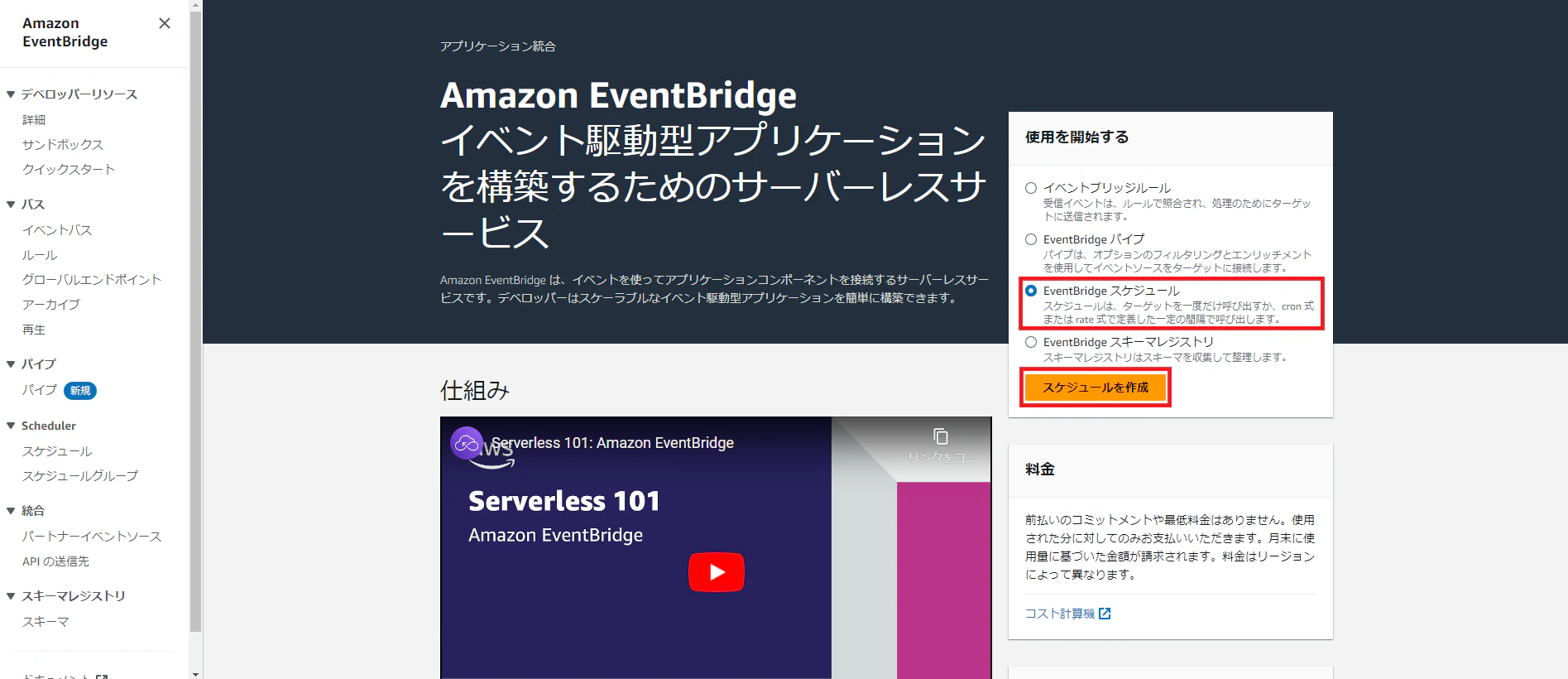Open external link icon beside コスト計算機
The height and width of the screenshot is (679, 1568).
tap(1105, 614)
